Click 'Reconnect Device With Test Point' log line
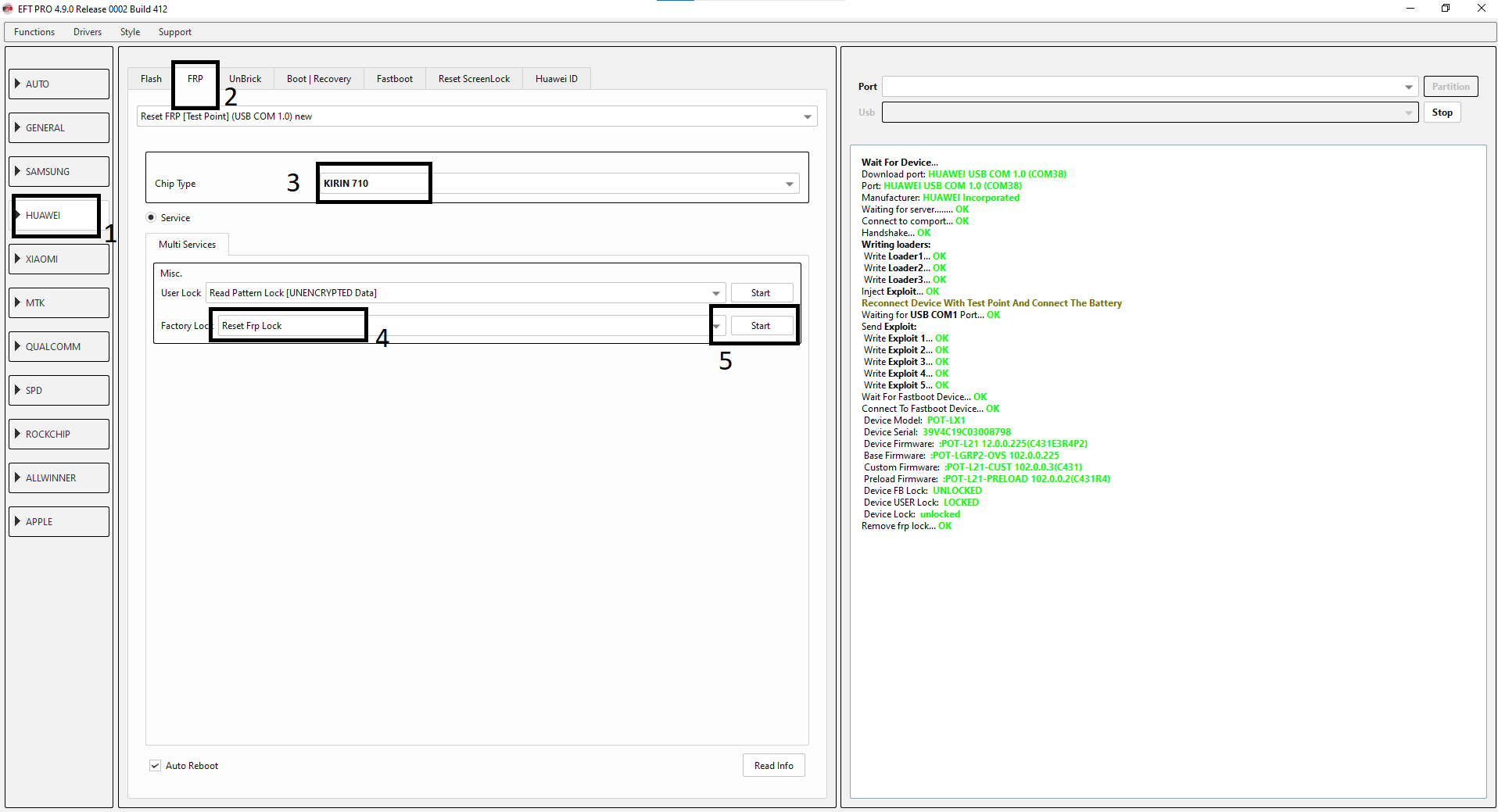Screen dimensions: 1498x812 click(x=991, y=303)
